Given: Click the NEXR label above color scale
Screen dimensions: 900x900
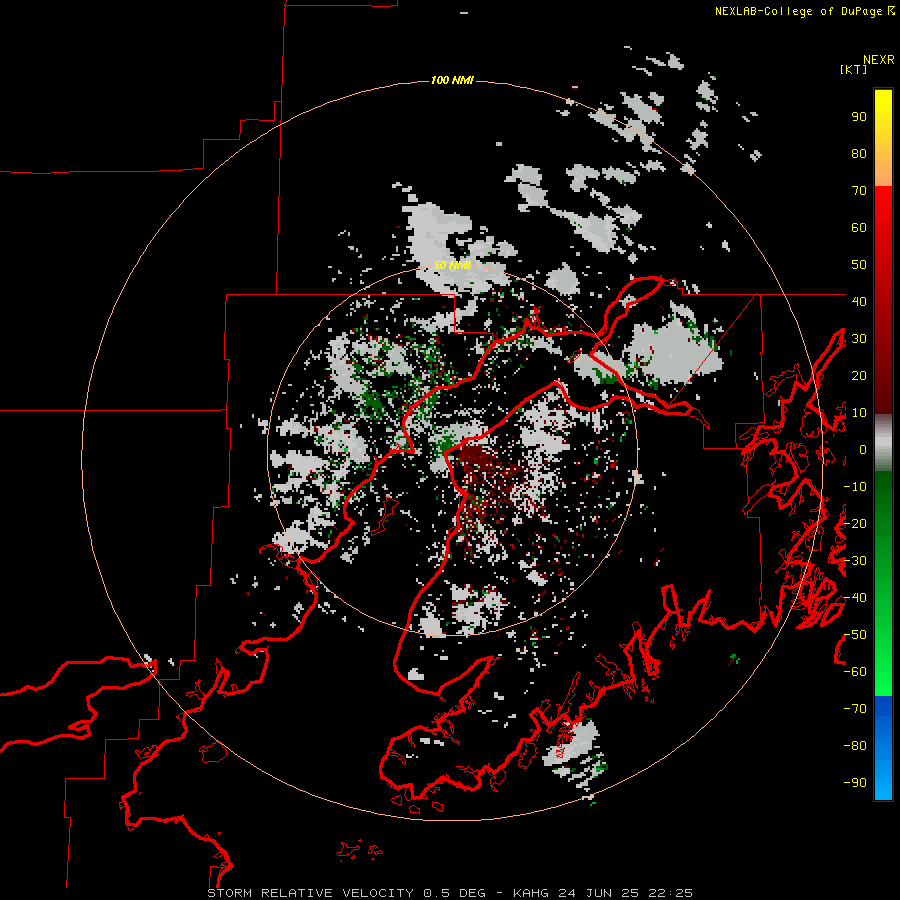Looking at the screenshot, I should coord(879,60).
